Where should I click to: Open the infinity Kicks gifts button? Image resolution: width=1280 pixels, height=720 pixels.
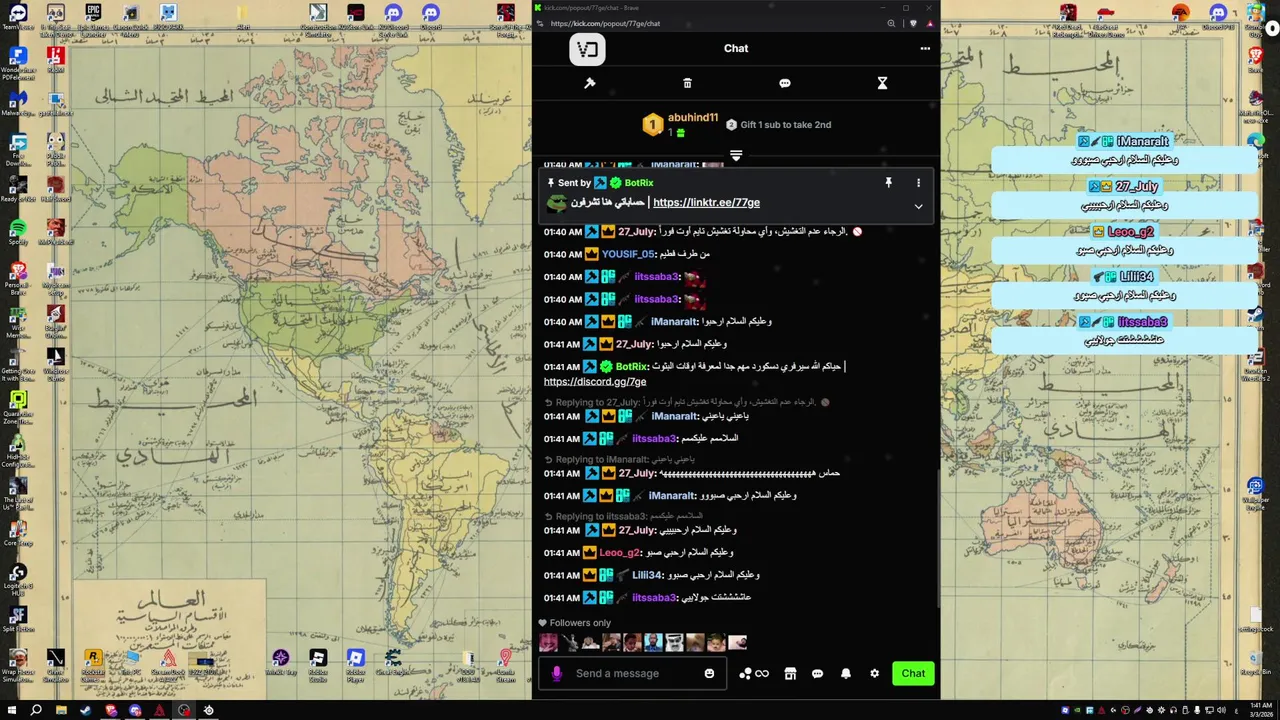coord(754,673)
